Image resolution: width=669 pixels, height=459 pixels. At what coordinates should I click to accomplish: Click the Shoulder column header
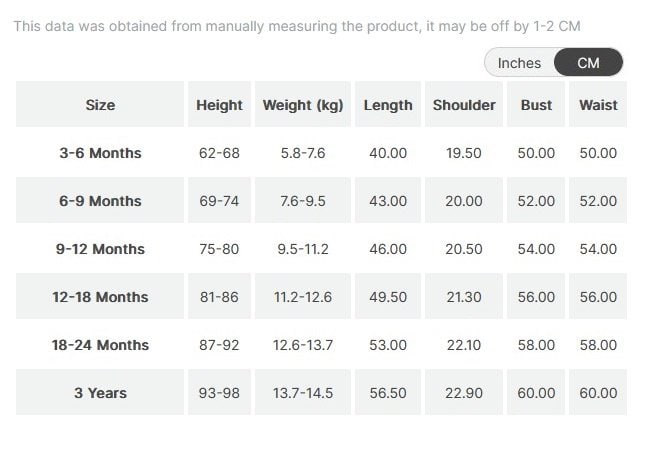(464, 105)
